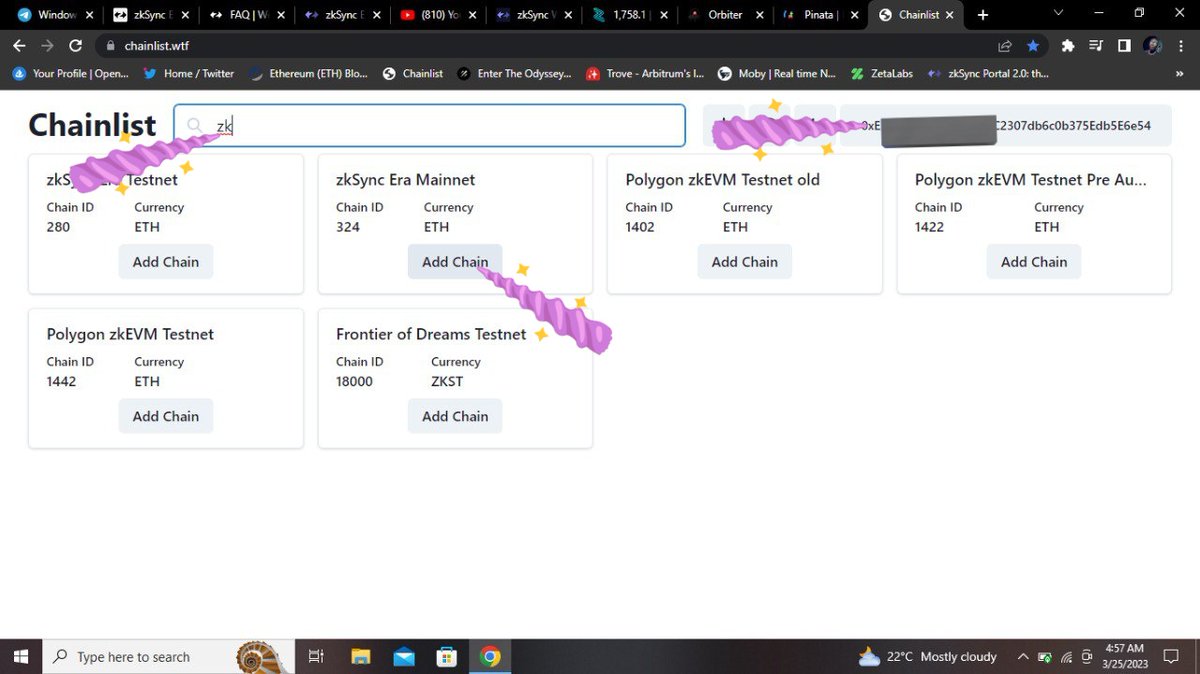Open the notification center icon
The image size is (1200, 674).
1172,657
